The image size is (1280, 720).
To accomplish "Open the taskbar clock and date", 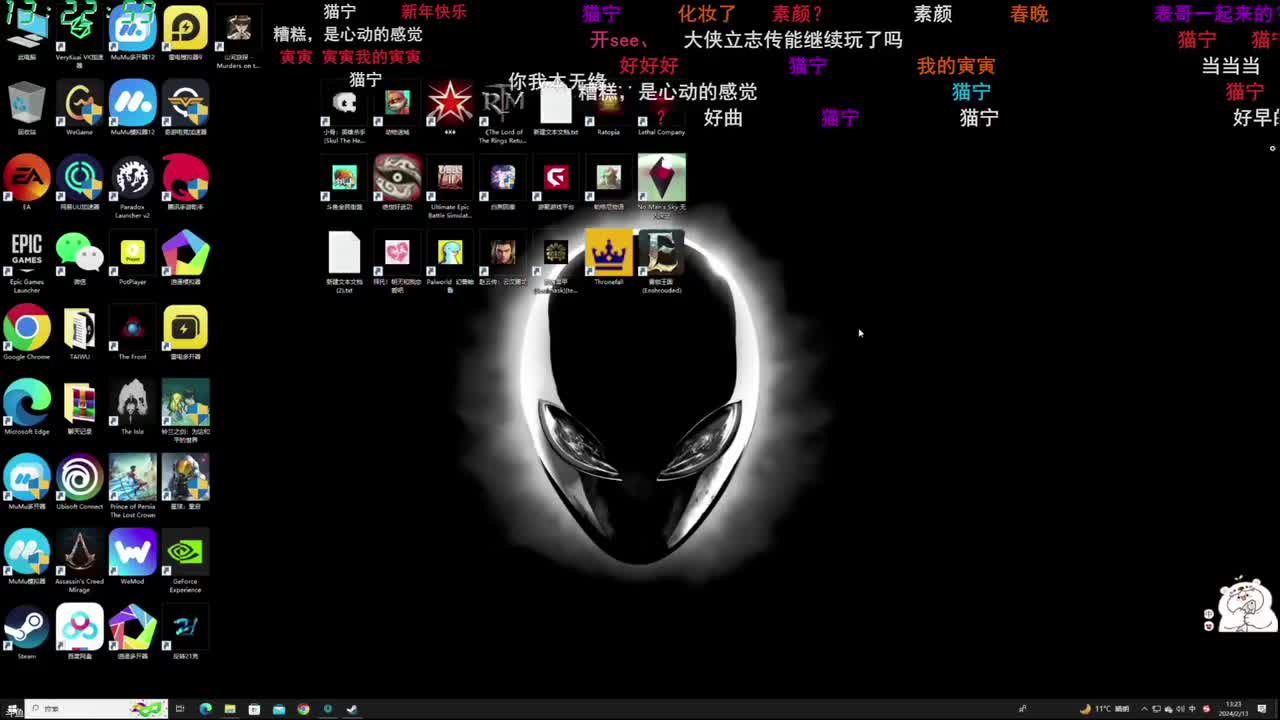I will [x=1233, y=709].
